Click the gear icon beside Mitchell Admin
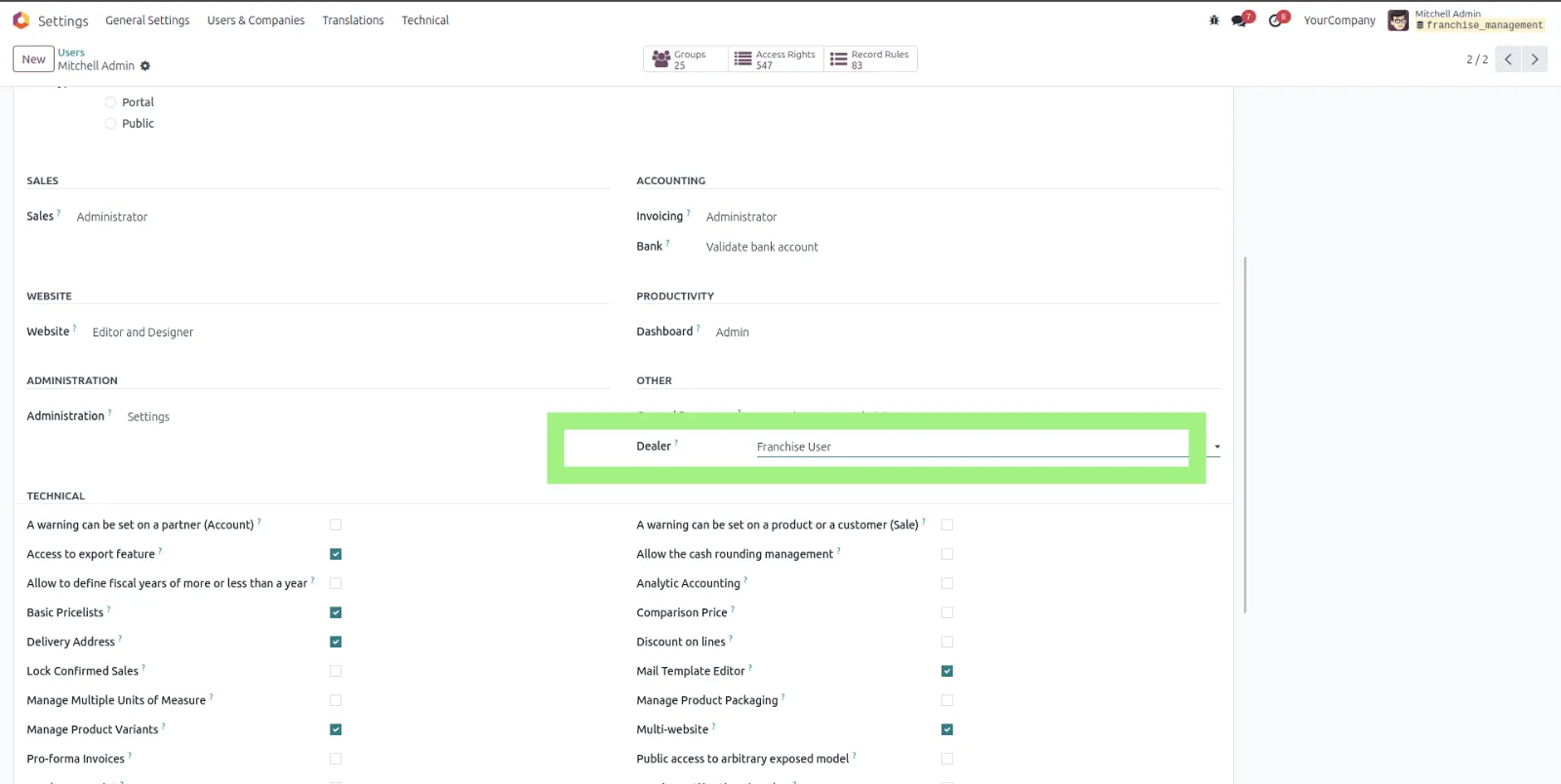This screenshot has height=784, width=1561. point(145,66)
